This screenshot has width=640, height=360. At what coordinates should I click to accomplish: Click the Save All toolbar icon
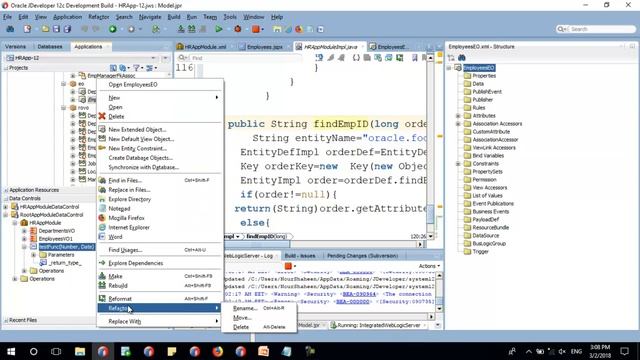click(x=67, y=29)
